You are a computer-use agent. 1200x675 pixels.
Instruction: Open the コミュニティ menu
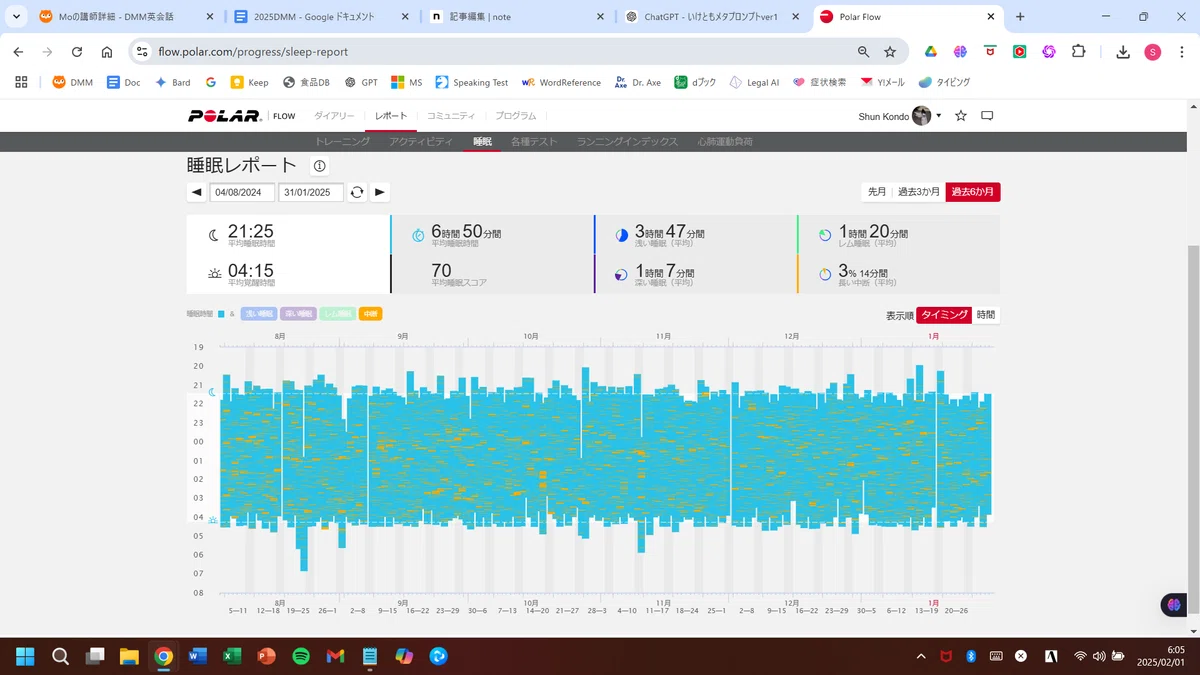coord(451,116)
